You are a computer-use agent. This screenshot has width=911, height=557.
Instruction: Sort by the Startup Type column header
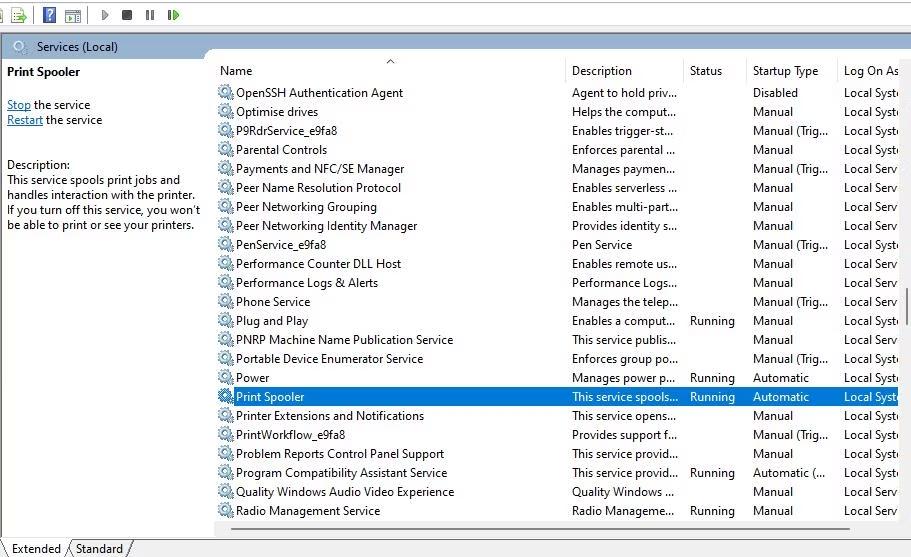coord(785,71)
